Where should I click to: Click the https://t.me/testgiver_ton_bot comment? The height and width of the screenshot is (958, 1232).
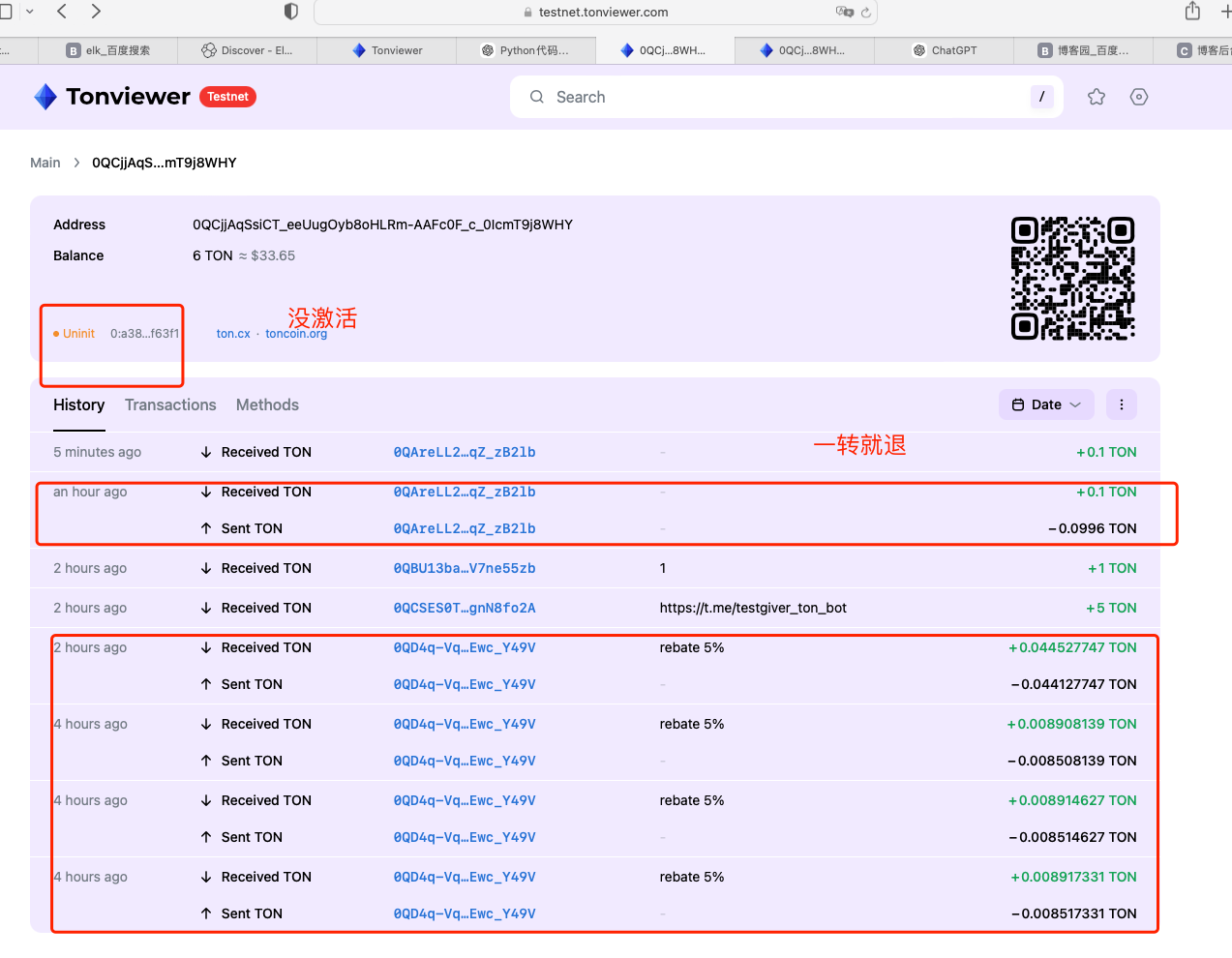pyautogui.click(x=753, y=608)
